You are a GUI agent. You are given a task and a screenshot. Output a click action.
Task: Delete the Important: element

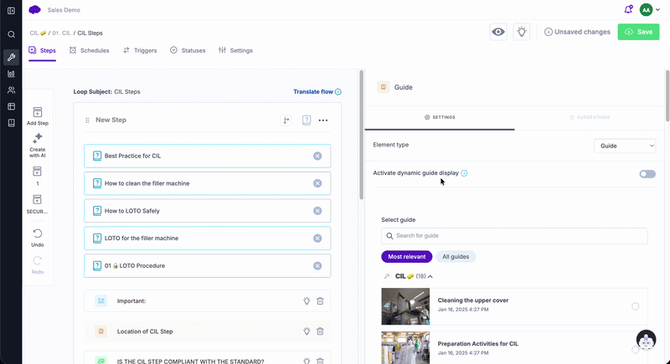320,301
